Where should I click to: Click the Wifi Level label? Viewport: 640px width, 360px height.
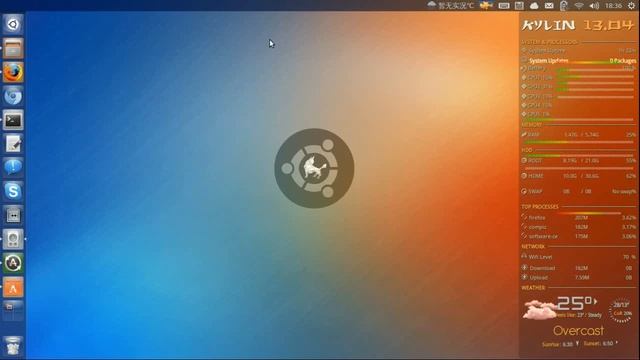[x=540, y=257]
